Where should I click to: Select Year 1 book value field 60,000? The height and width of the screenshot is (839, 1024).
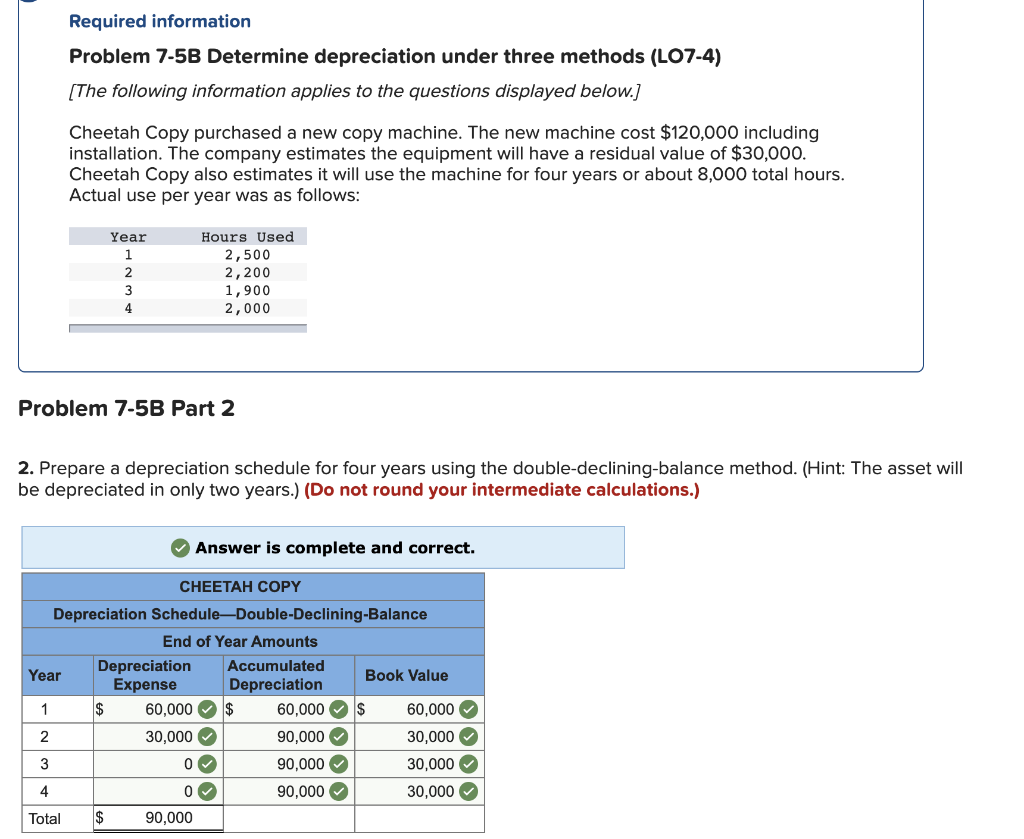[419, 709]
